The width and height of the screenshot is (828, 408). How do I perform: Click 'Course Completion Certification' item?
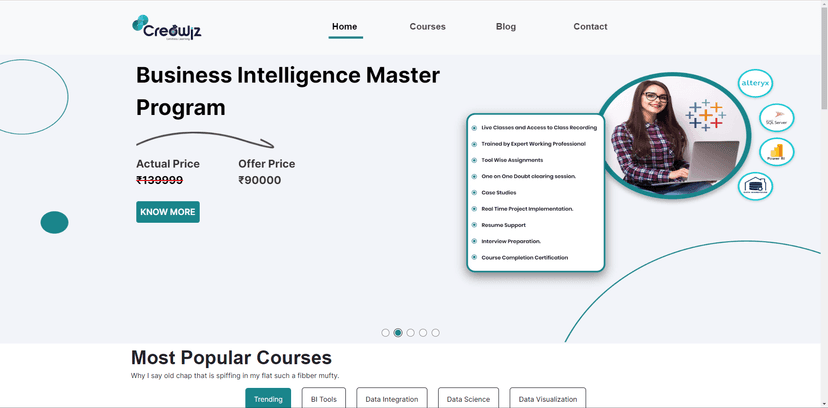525,258
